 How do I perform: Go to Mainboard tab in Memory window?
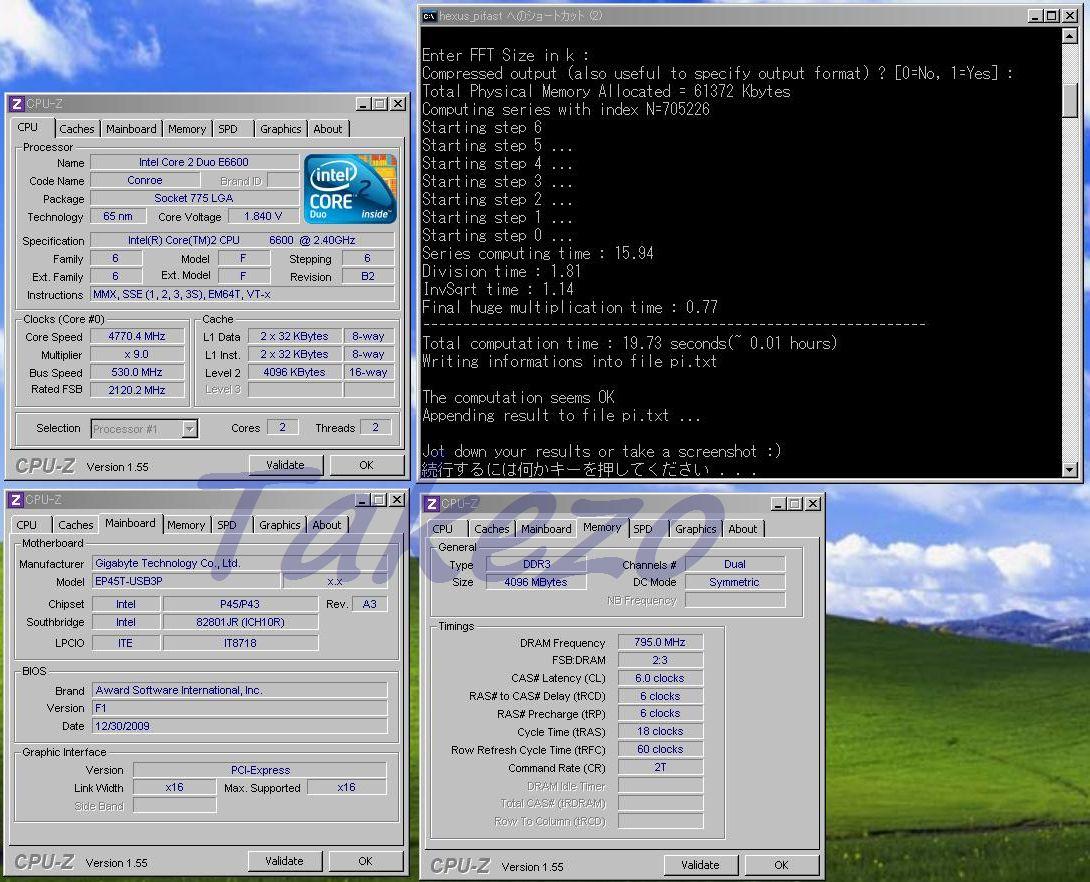pyautogui.click(x=546, y=529)
